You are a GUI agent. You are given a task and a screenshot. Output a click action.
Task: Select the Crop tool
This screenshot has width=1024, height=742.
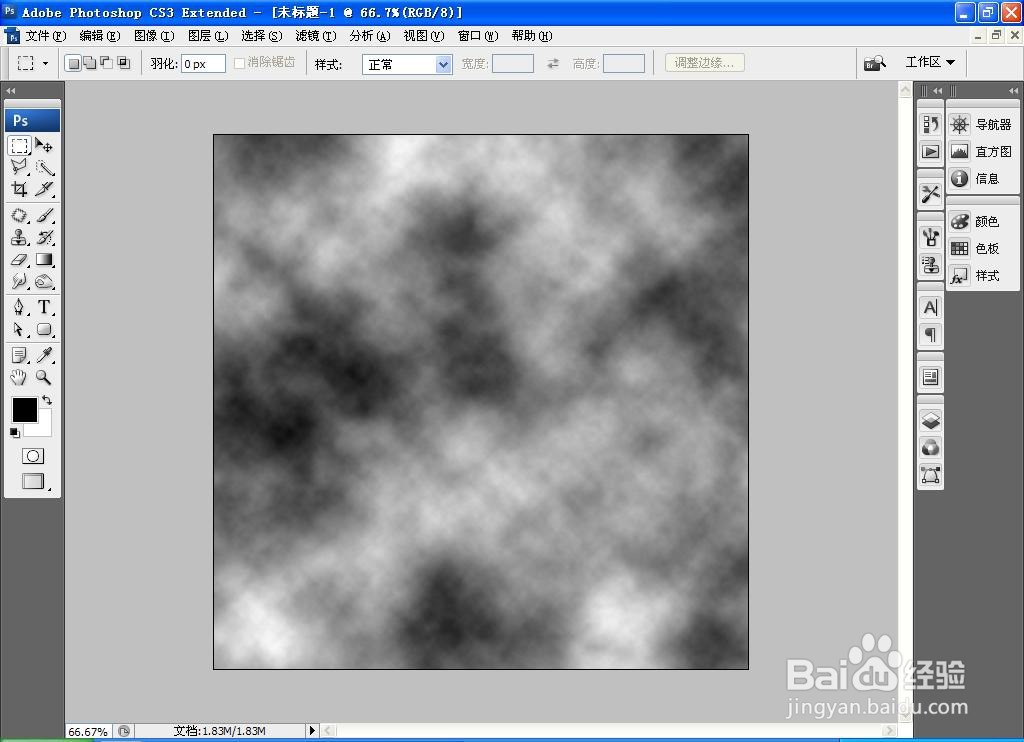click(x=20, y=189)
